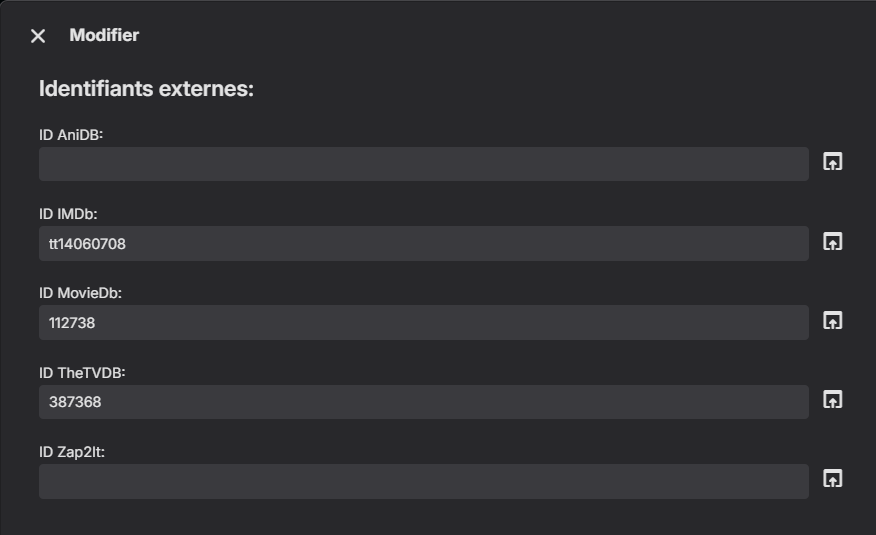The image size is (876, 535).
Task: Click the empty ID Zap2It field
Action: (423, 481)
